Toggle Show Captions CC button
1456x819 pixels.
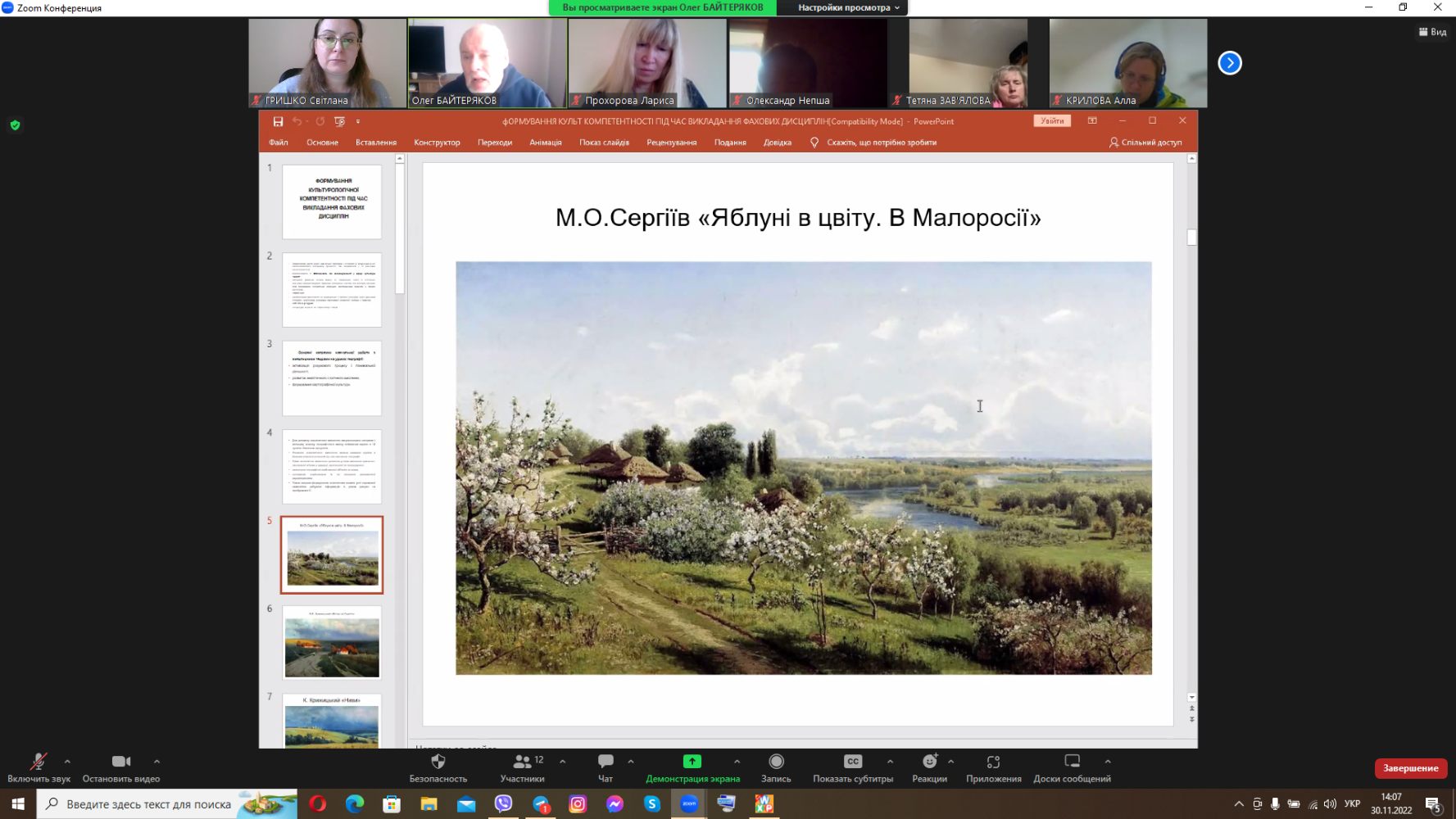pyautogui.click(x=852, y=762)
